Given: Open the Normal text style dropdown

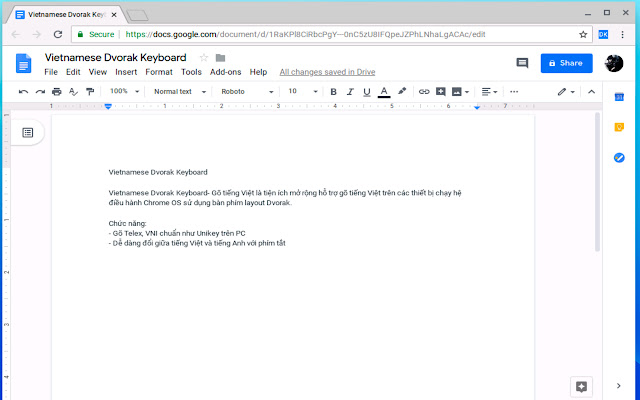Looking at the screenshot, I should click(180, 92).
